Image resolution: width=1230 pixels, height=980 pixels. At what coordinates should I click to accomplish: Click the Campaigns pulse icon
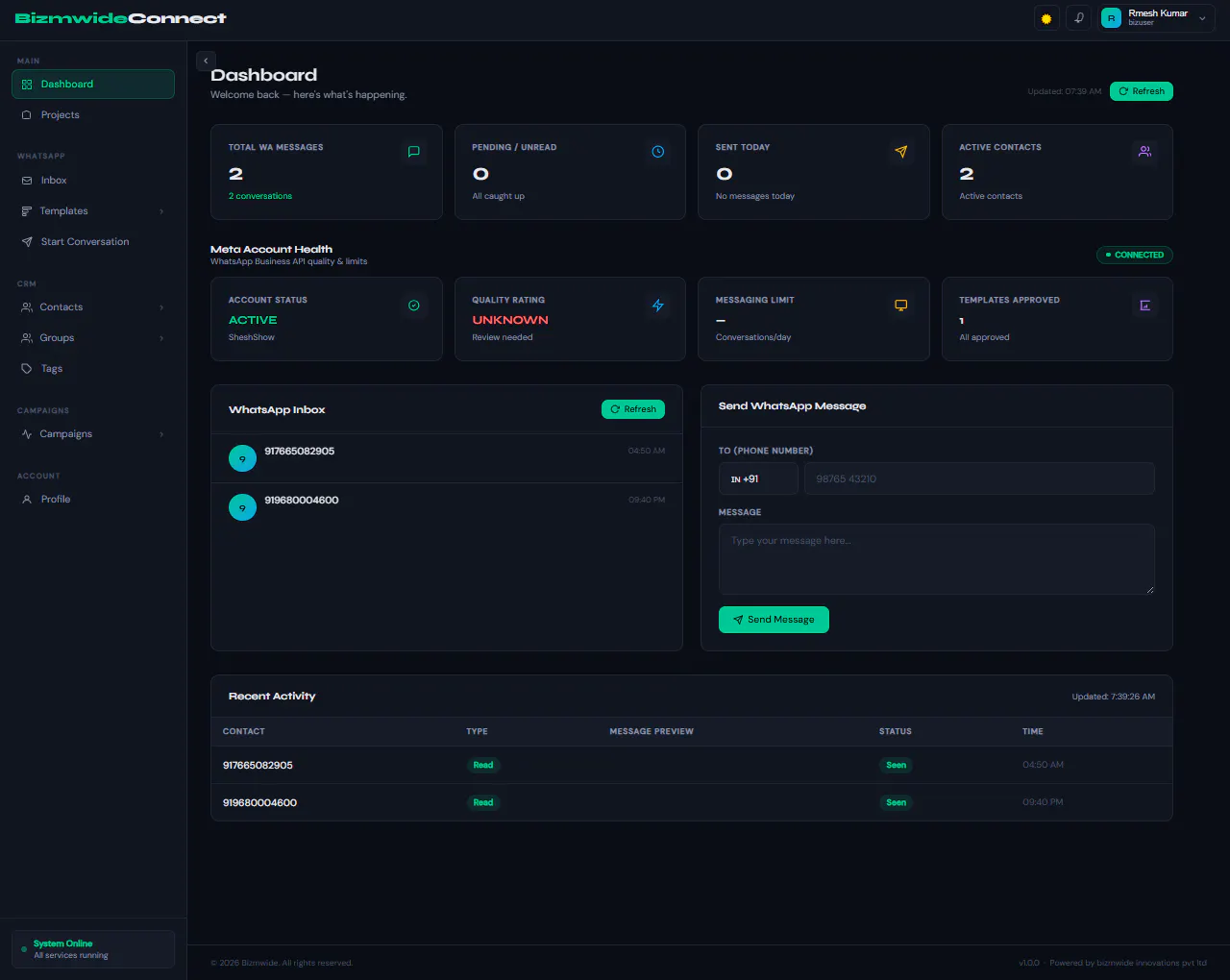tap(27, 434)
